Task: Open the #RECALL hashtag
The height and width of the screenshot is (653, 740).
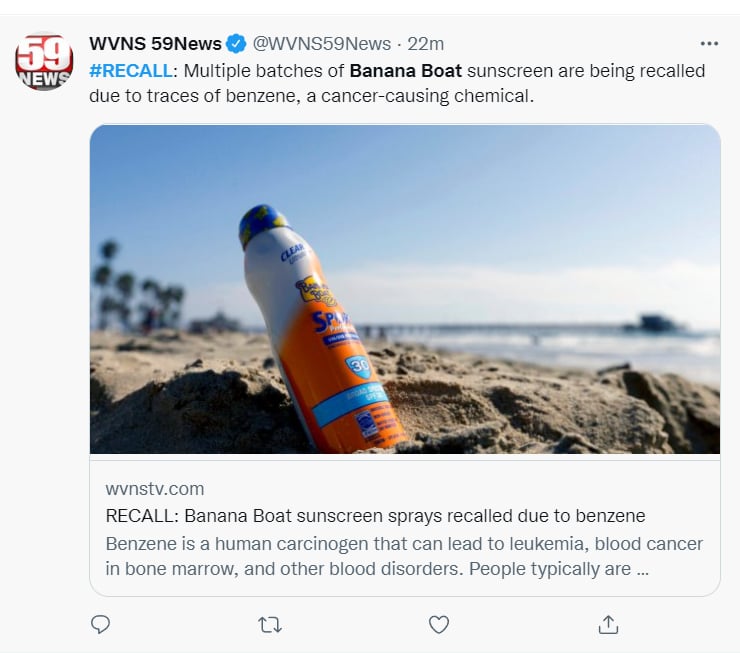Action: click(x=129, y=71)
